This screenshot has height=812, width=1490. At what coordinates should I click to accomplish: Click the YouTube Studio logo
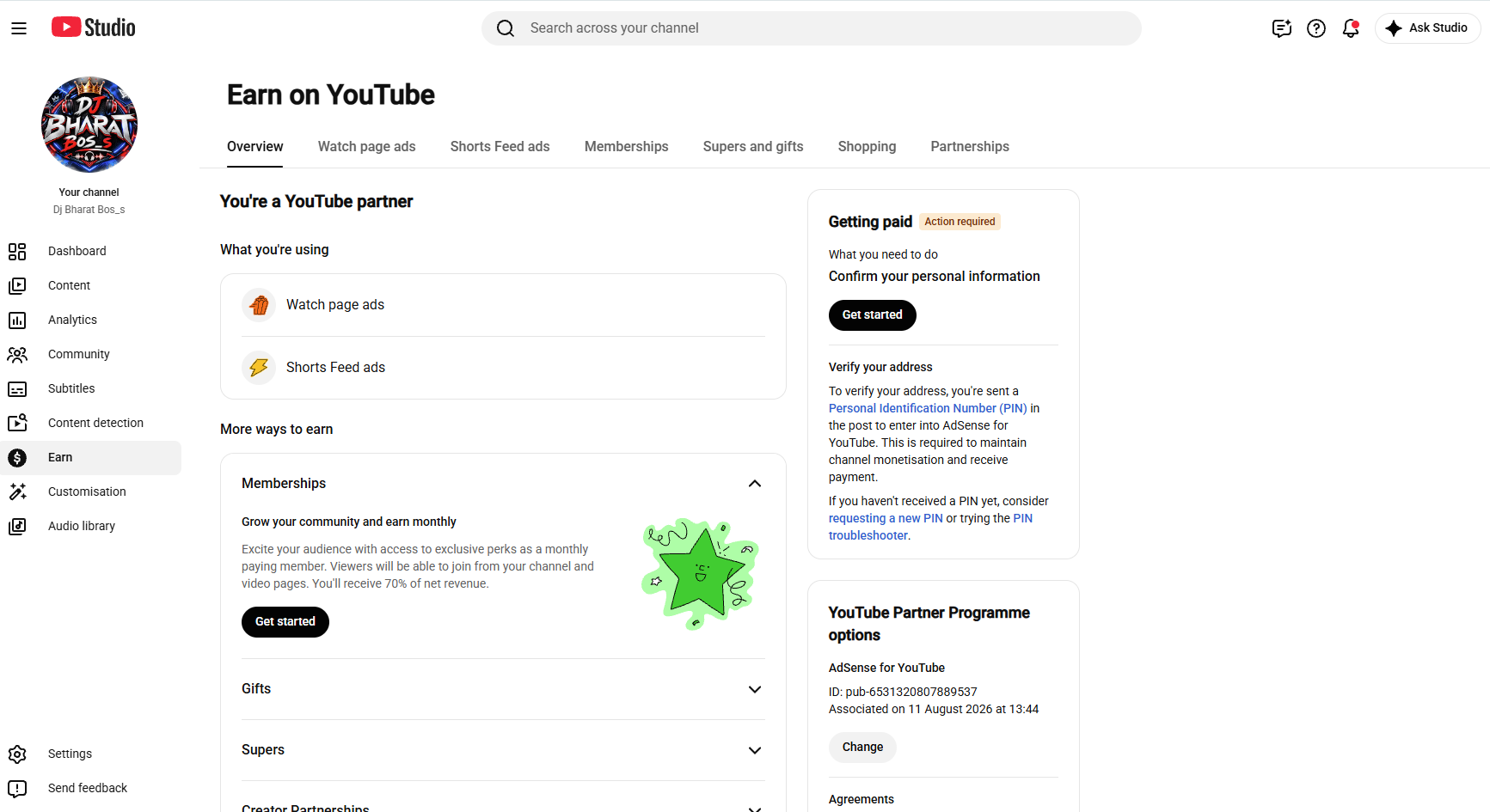[x=93, y=27]
